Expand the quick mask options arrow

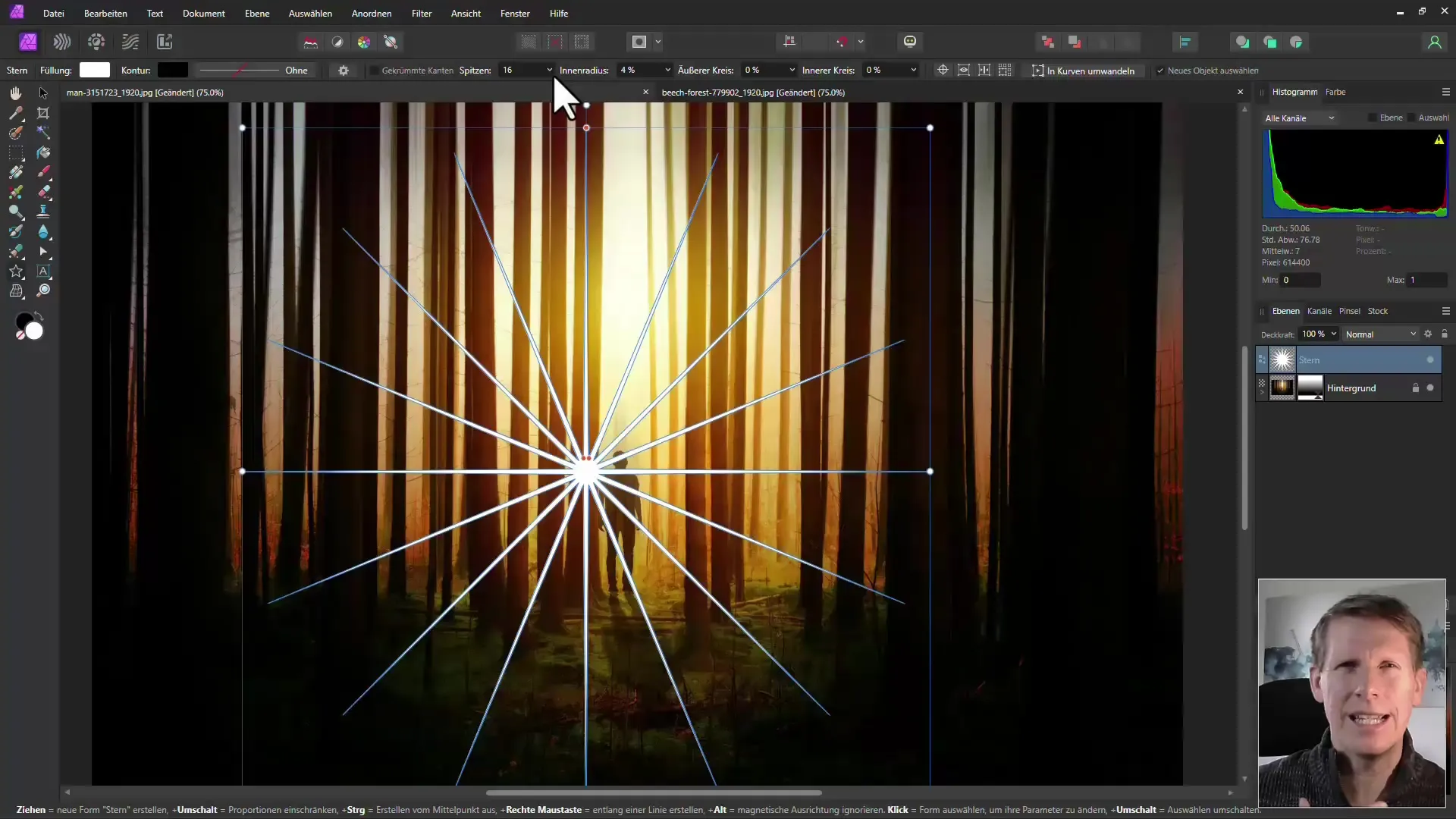(657, 42)
